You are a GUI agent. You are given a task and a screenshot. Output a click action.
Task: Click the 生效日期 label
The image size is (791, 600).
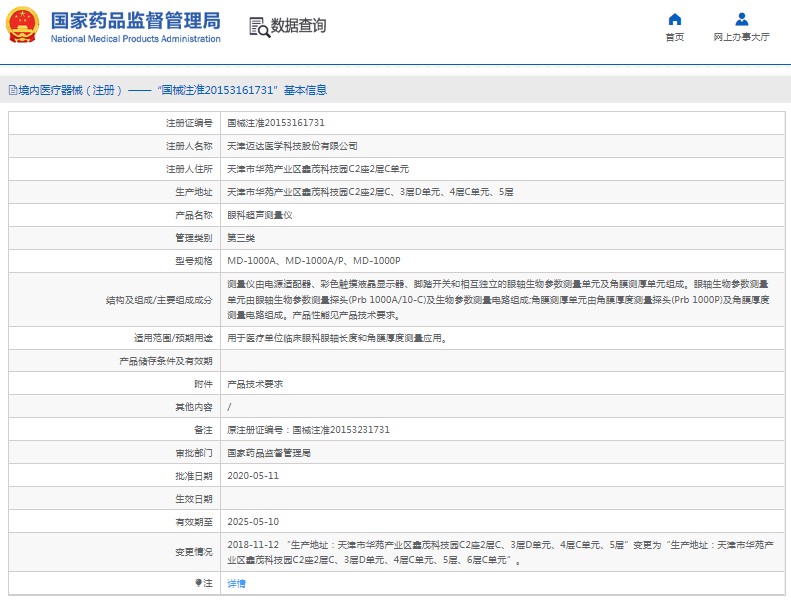194,499
